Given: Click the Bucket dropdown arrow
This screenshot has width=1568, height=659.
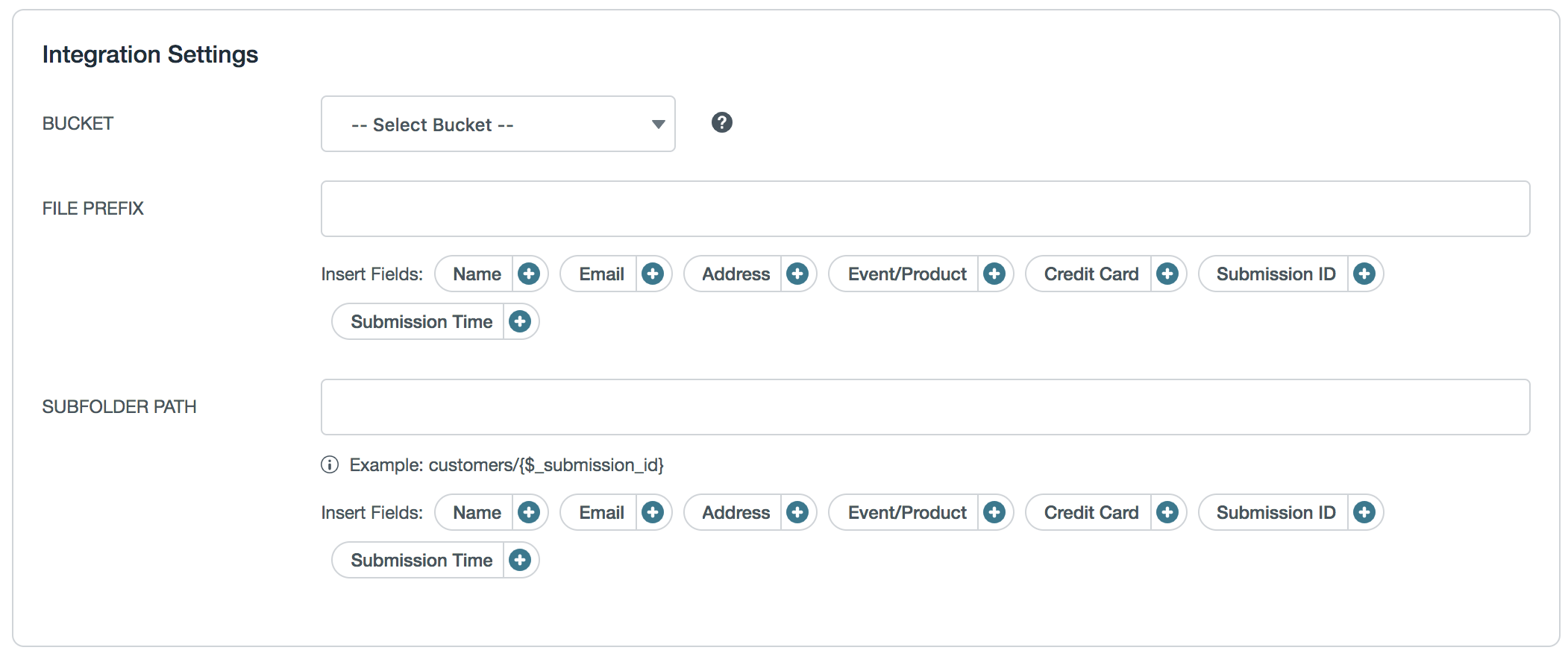Looking at the screenshot, I should (658, 124).
